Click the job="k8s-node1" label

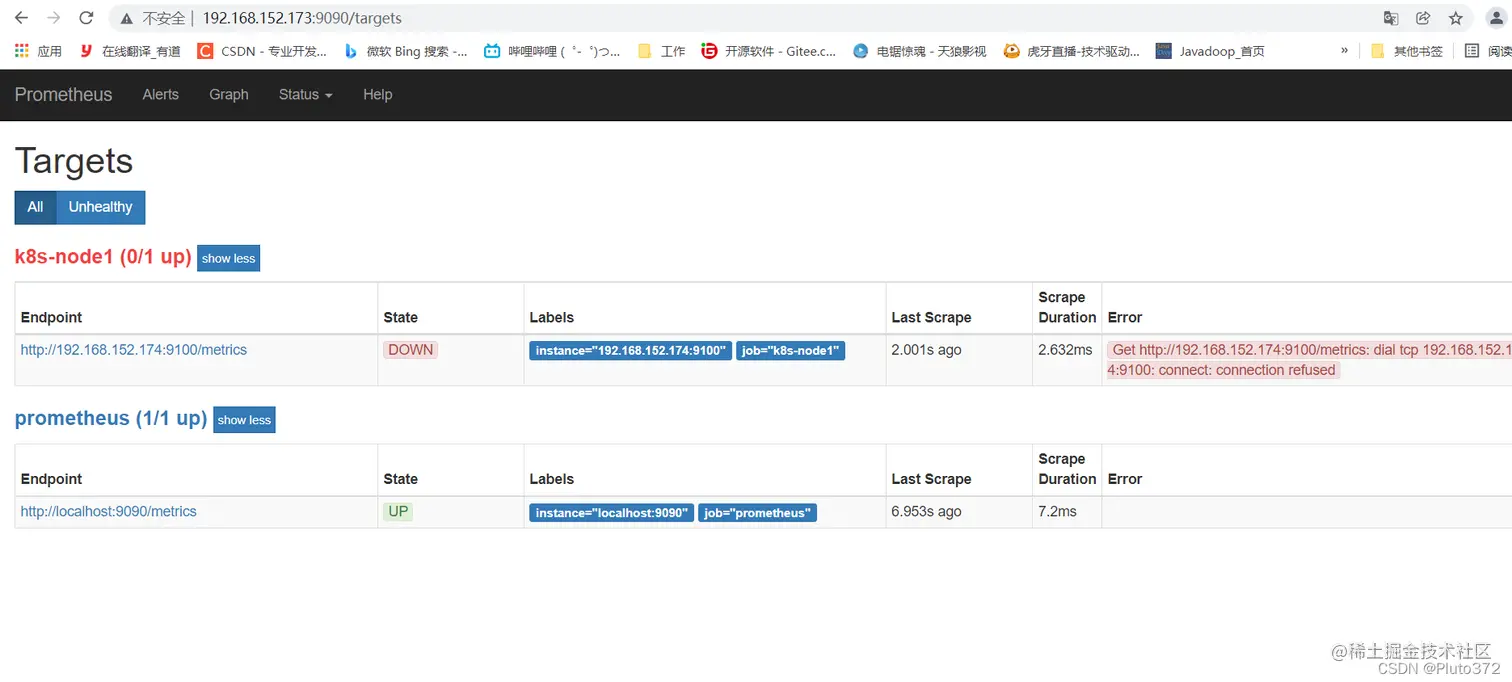pos(790,351)
